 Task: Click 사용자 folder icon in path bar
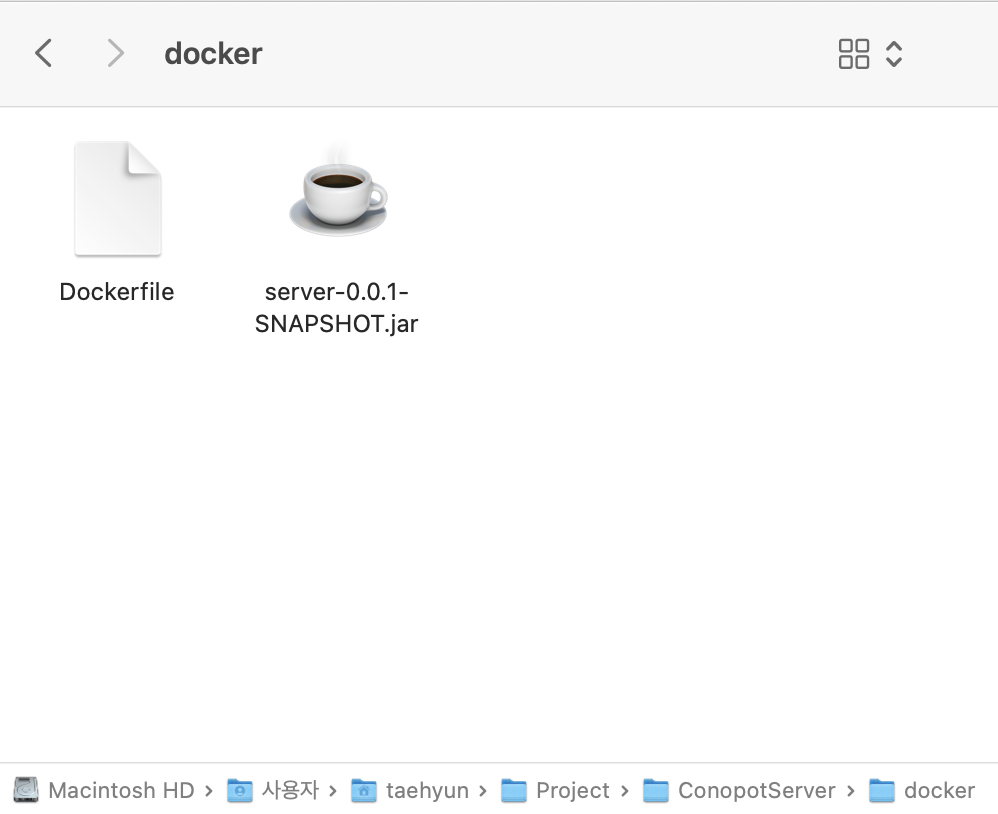239,790
